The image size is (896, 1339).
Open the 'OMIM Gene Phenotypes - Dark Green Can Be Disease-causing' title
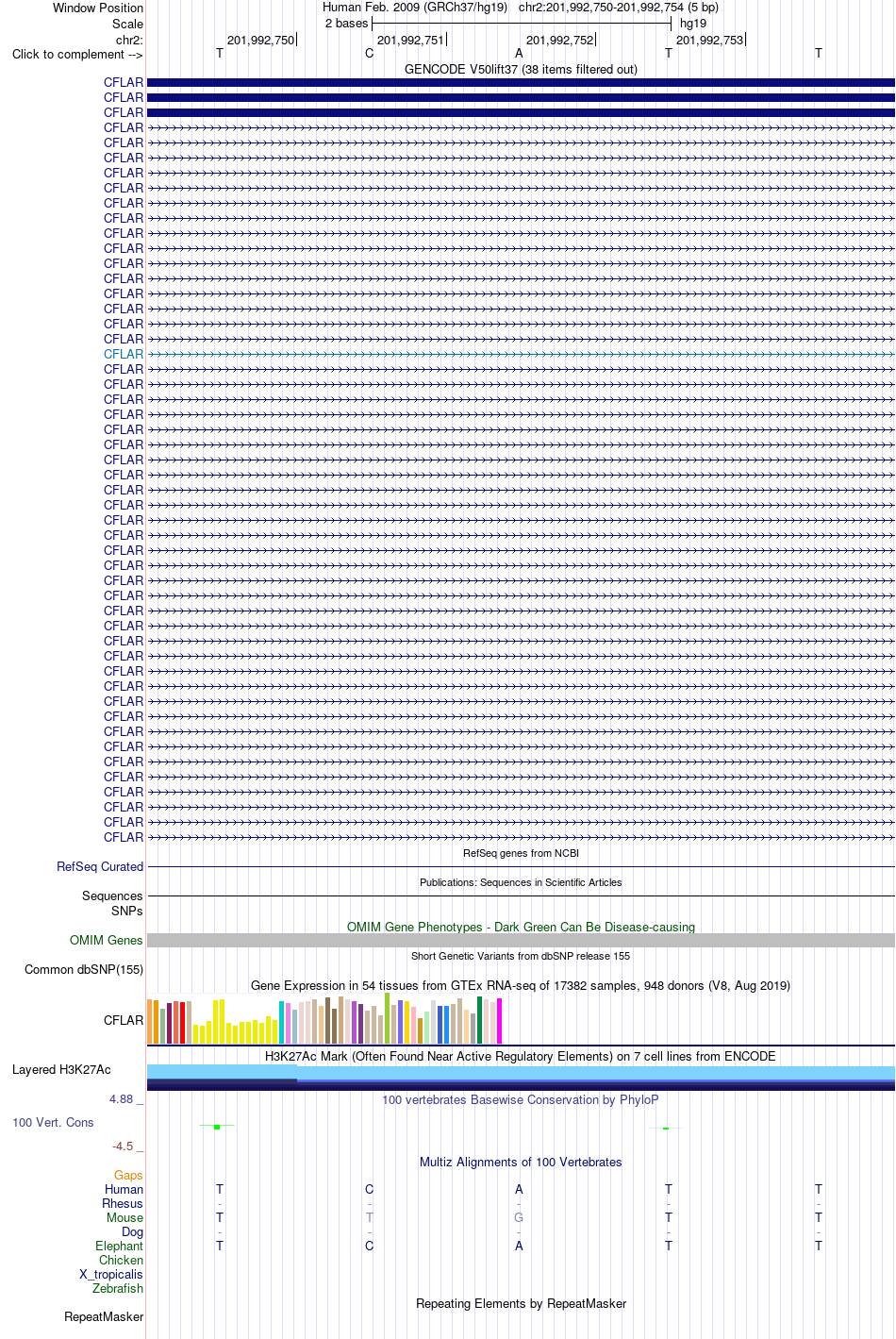[x=521, y=927]
